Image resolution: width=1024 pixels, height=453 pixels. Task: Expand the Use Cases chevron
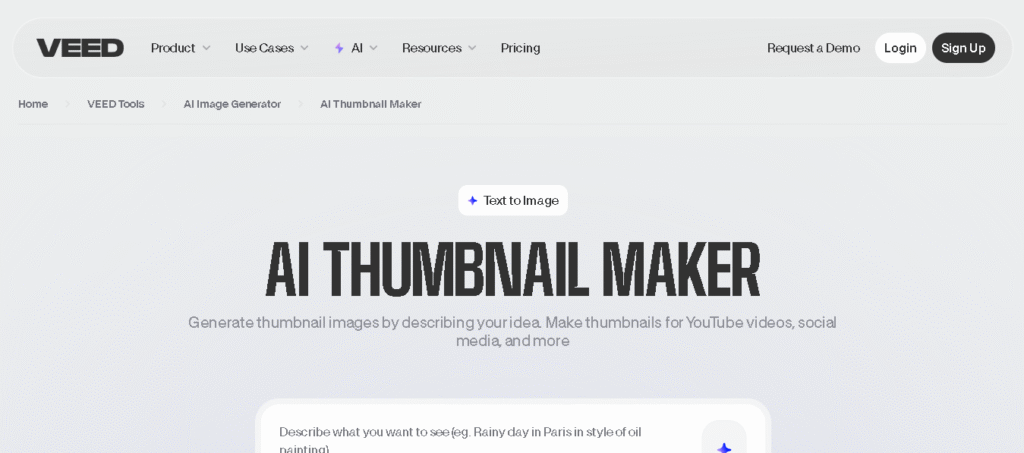304,48
